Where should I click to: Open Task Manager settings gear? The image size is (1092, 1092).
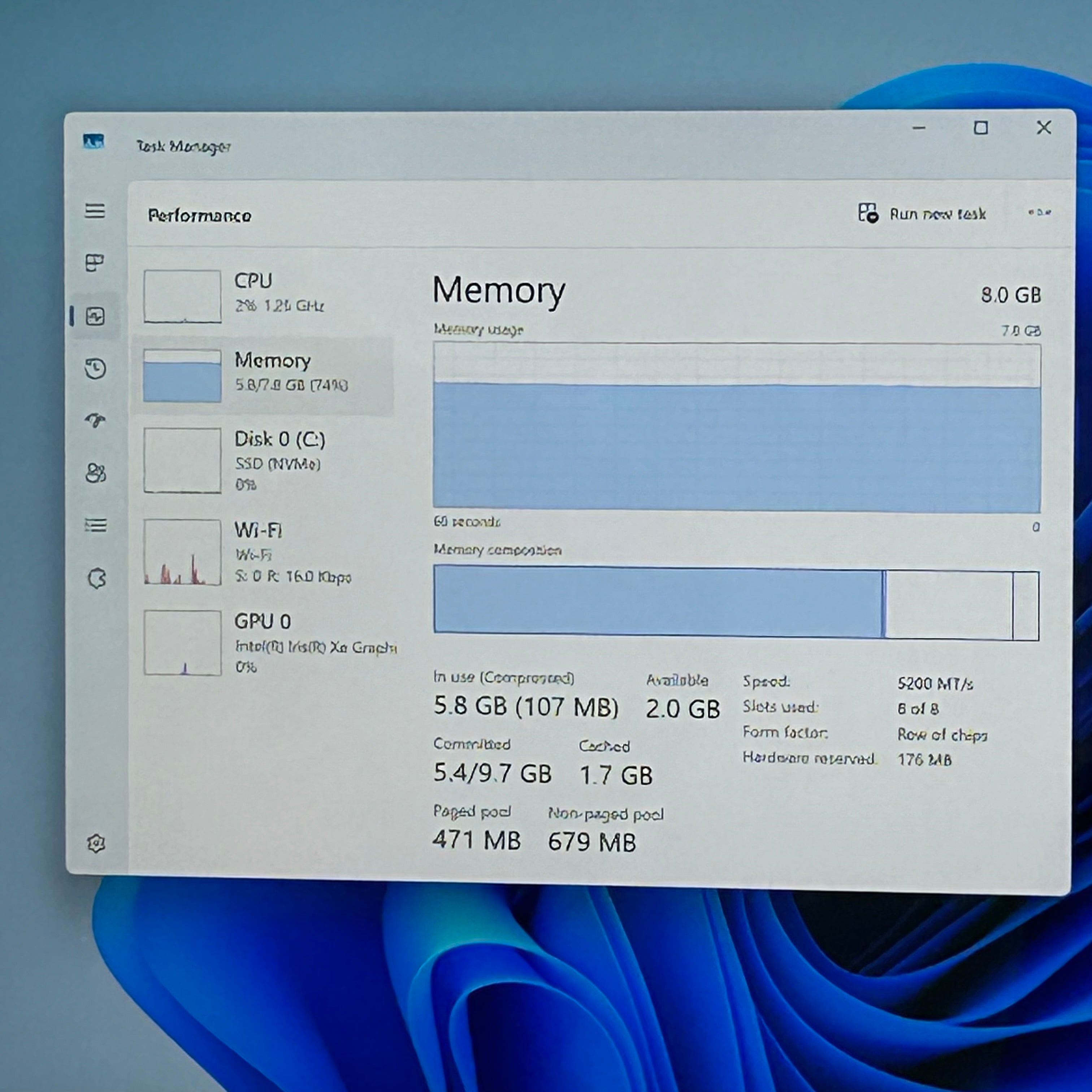(96, 843)
